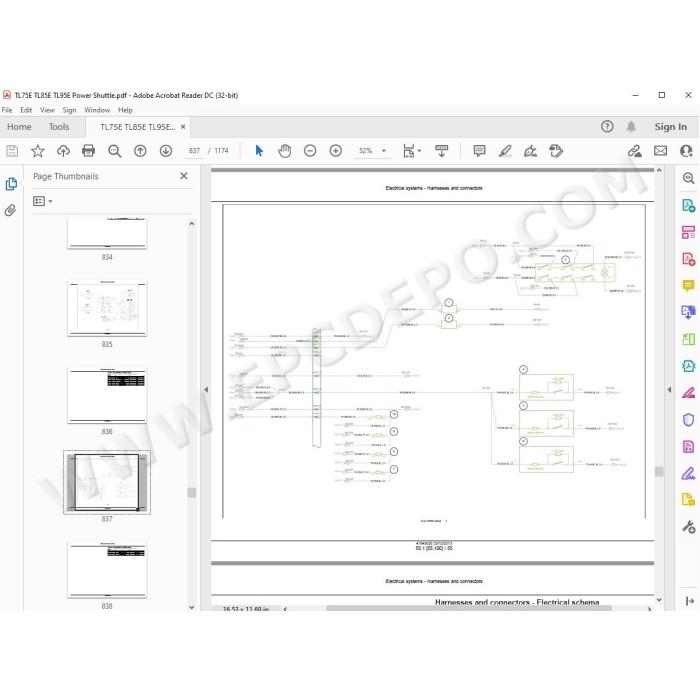The height and width of the screenshot is (700, 700).
Task: Open Edit PDF tool in right pane
Action: [x=688, y=232]
